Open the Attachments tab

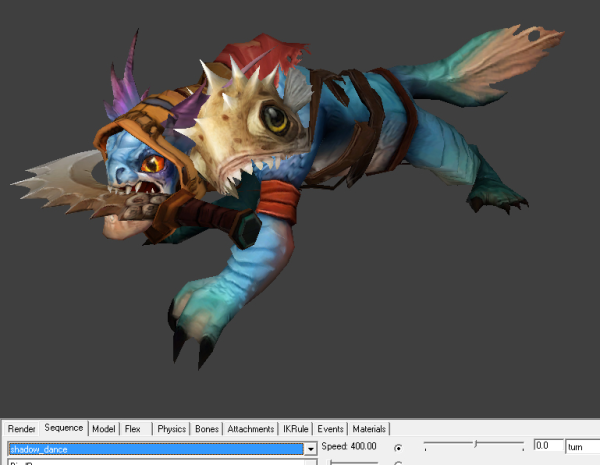[x=251, y=429]
